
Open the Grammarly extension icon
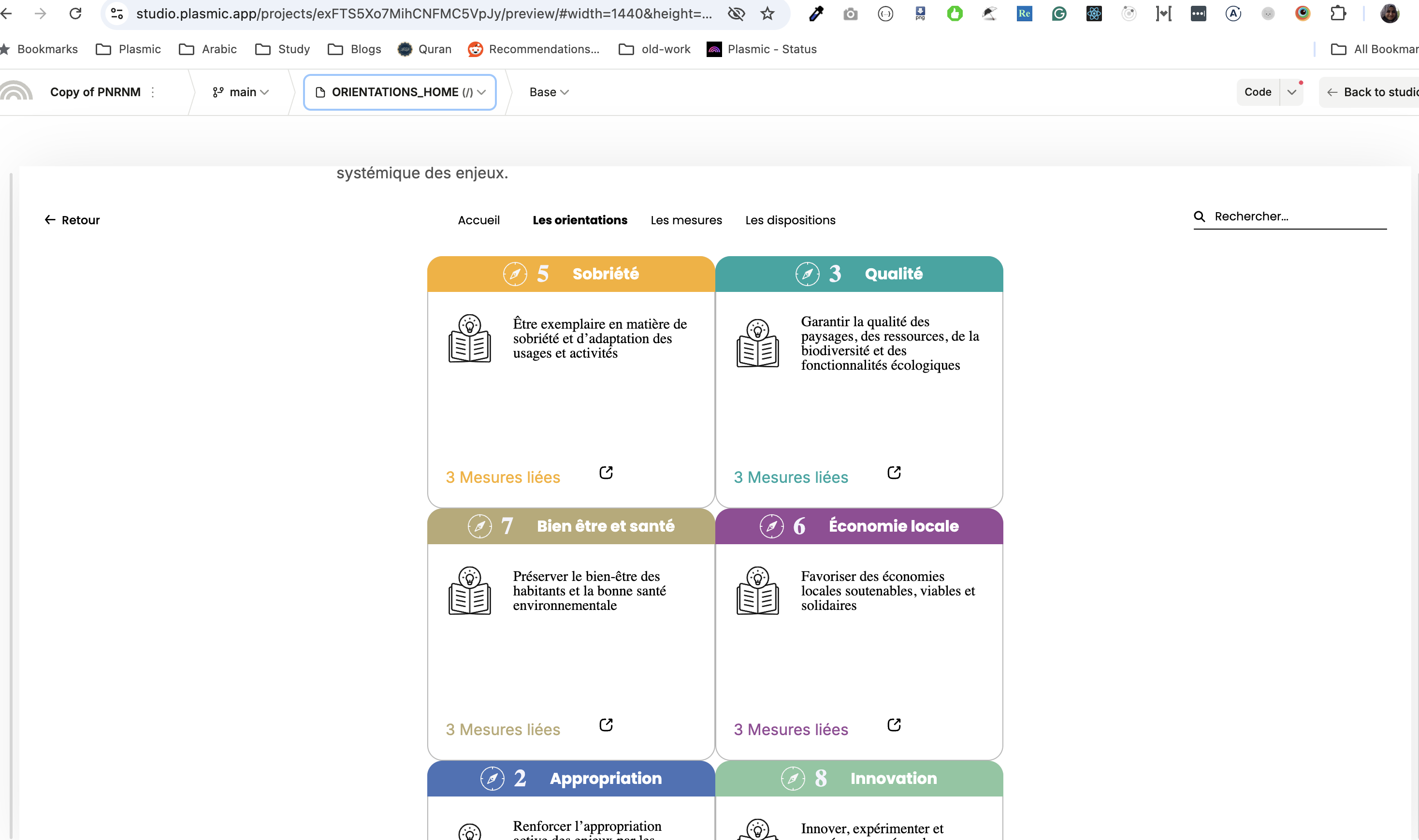pyautogui.click(x=1059, y=13)
